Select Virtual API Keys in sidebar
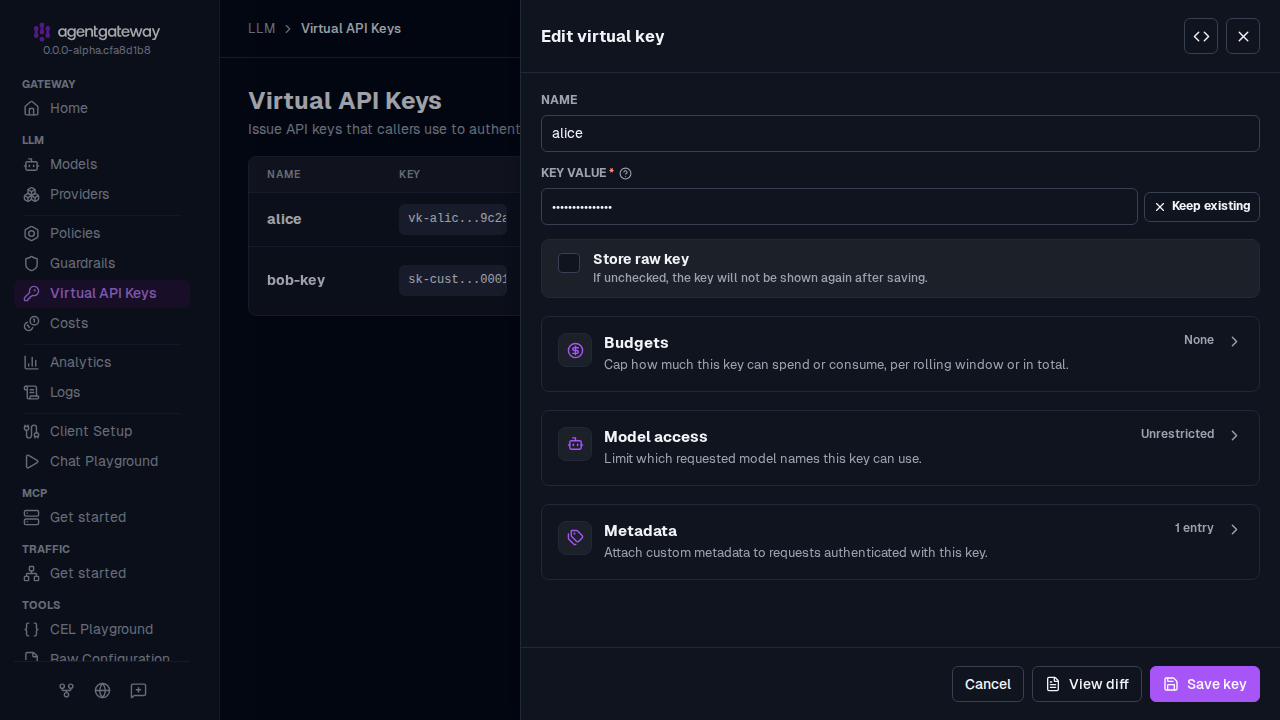Viewport: 1280px width, 720px height. tap(102, 293)
